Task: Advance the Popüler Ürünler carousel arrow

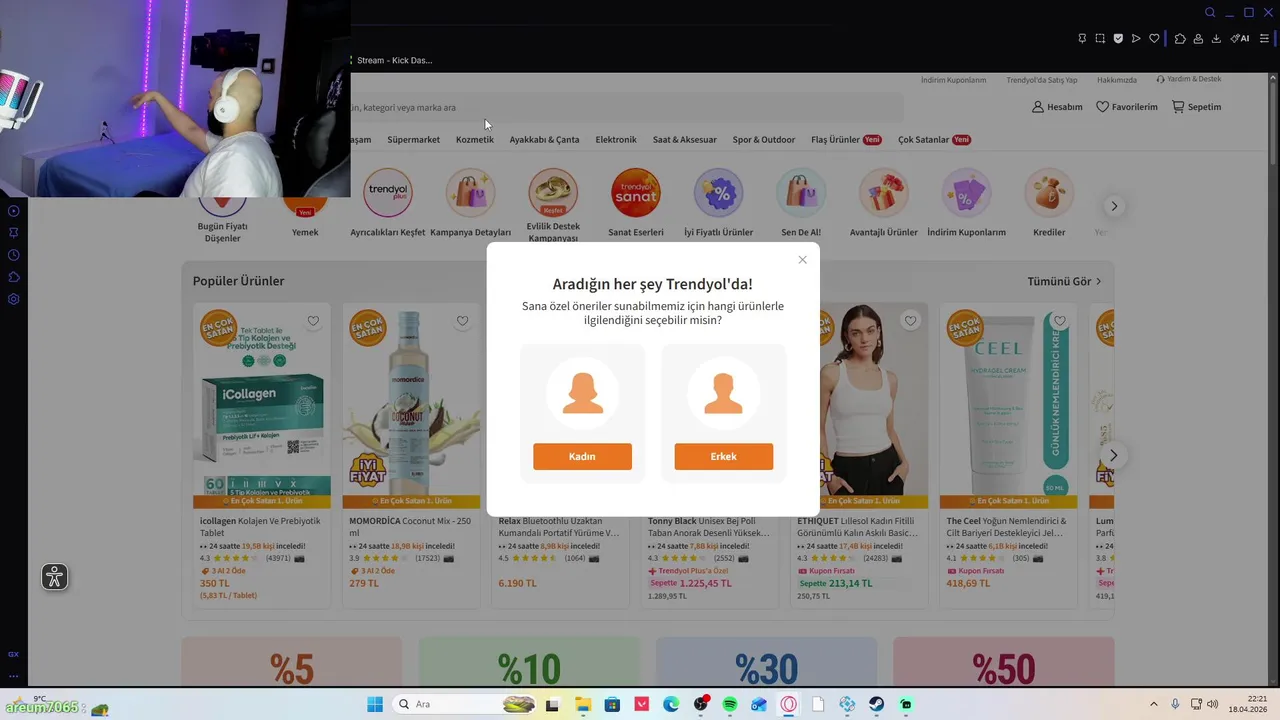Action: (x=1113, y=455)
